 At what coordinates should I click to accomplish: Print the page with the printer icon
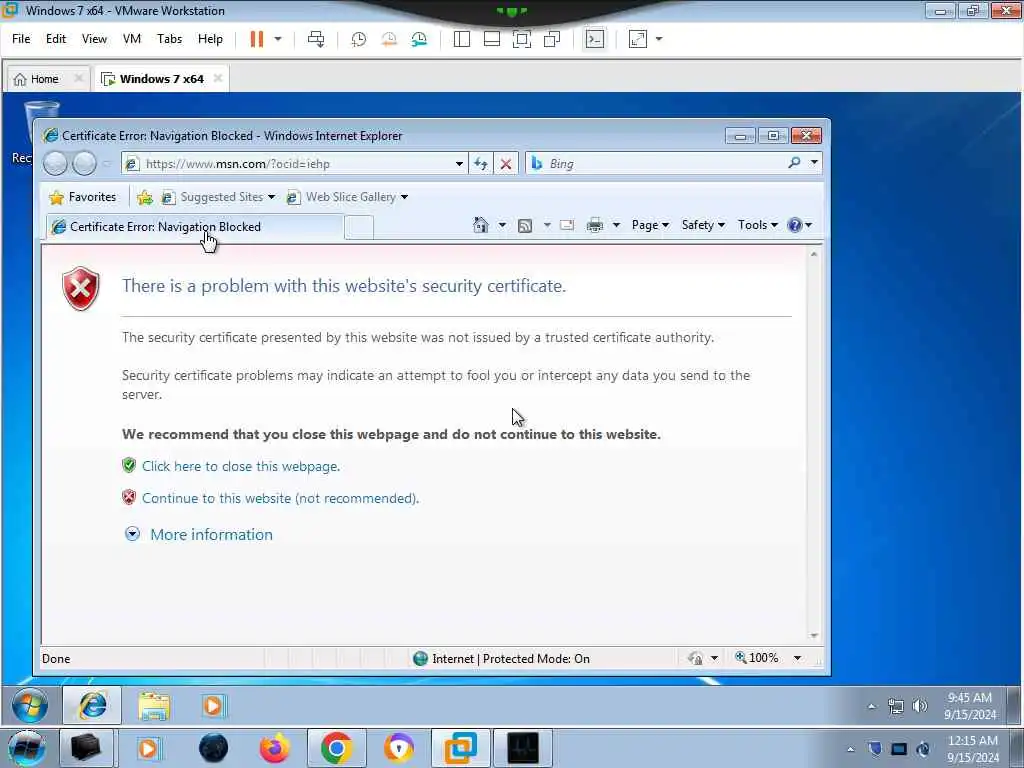(x=594, y=225)
